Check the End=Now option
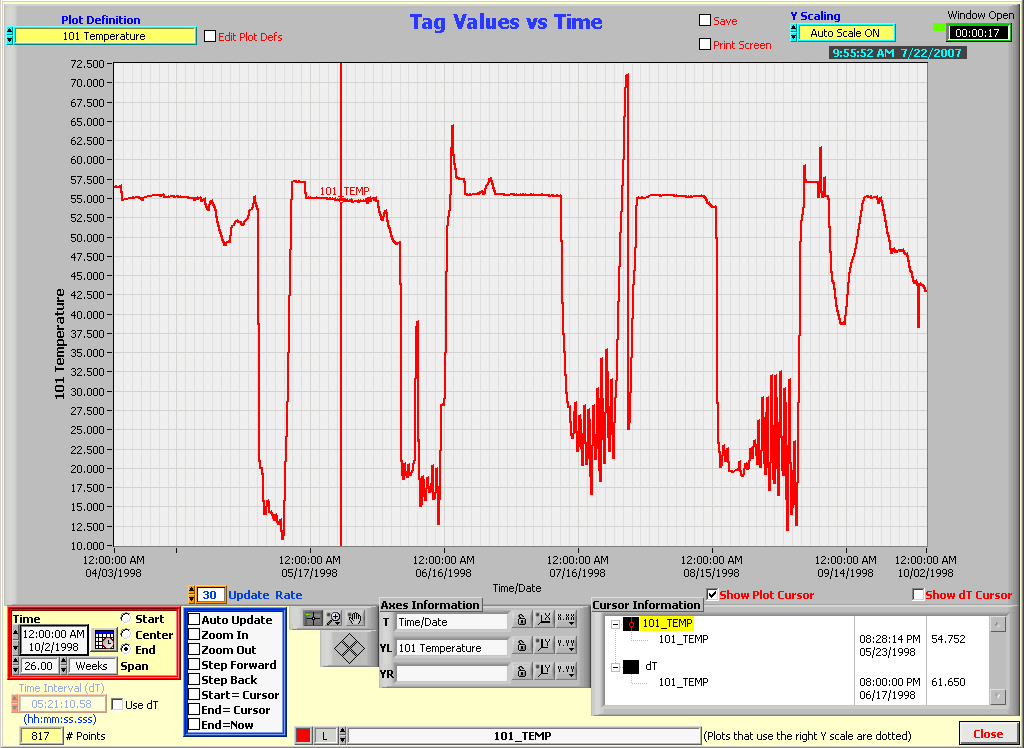Image resolution: width=1024 pixels, height=748 pixels. [x=194, y=724]
